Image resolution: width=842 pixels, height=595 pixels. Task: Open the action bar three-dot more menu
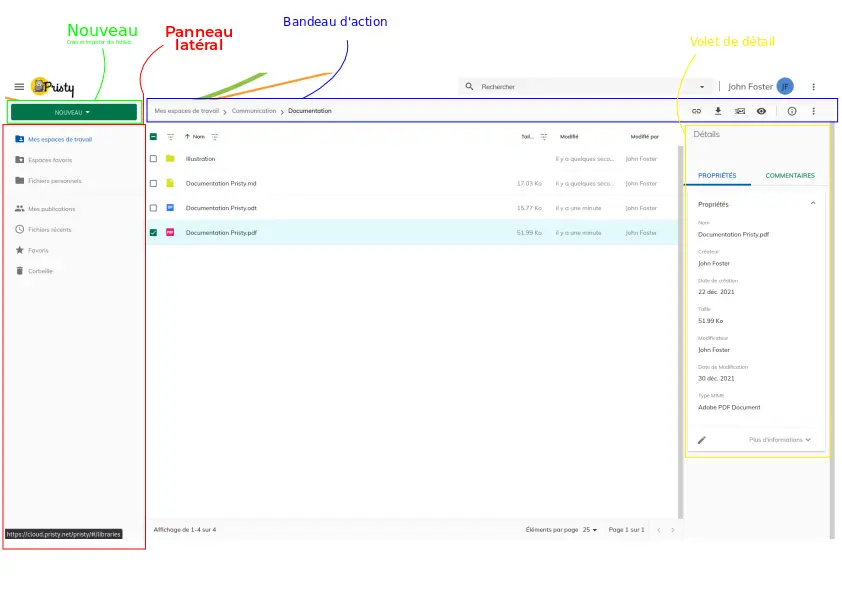813,111
